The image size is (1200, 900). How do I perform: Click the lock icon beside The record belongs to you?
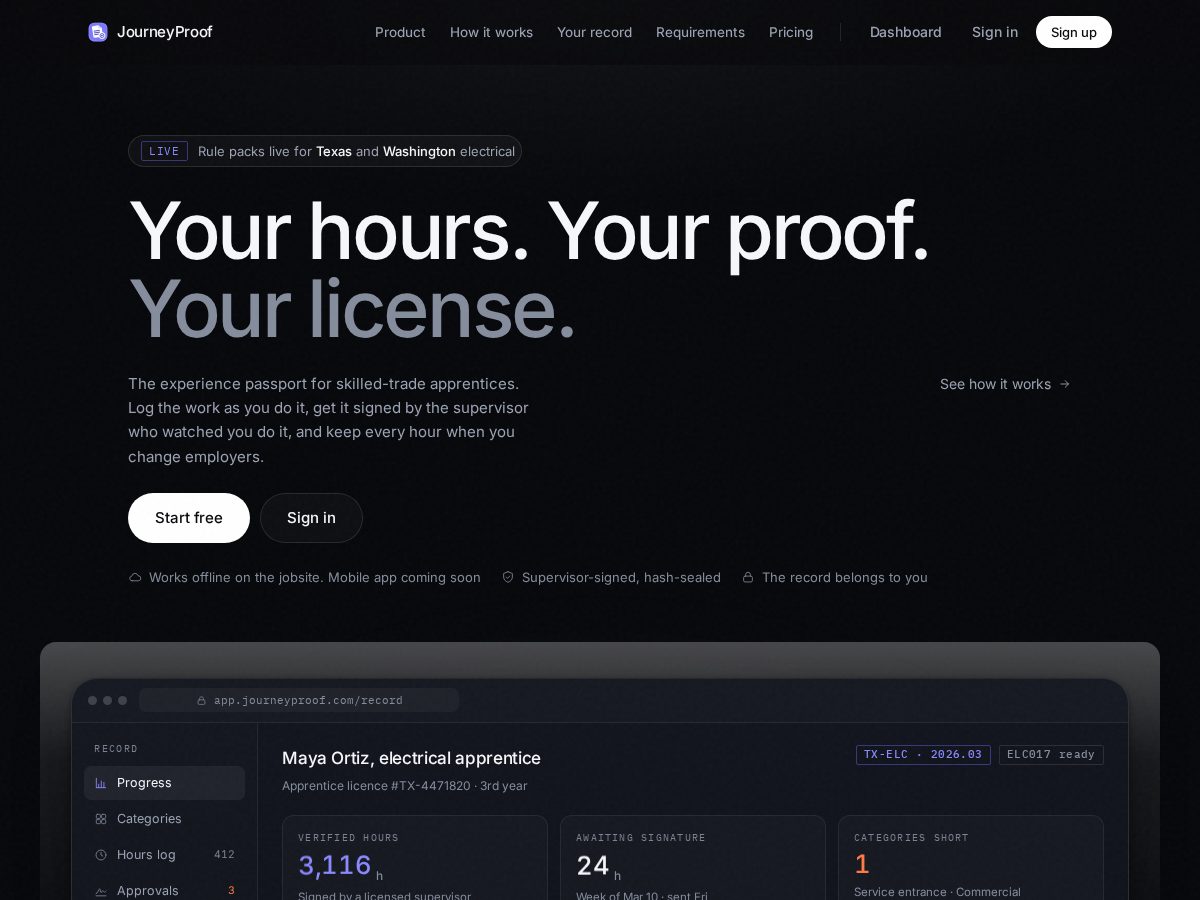point(748,577)
